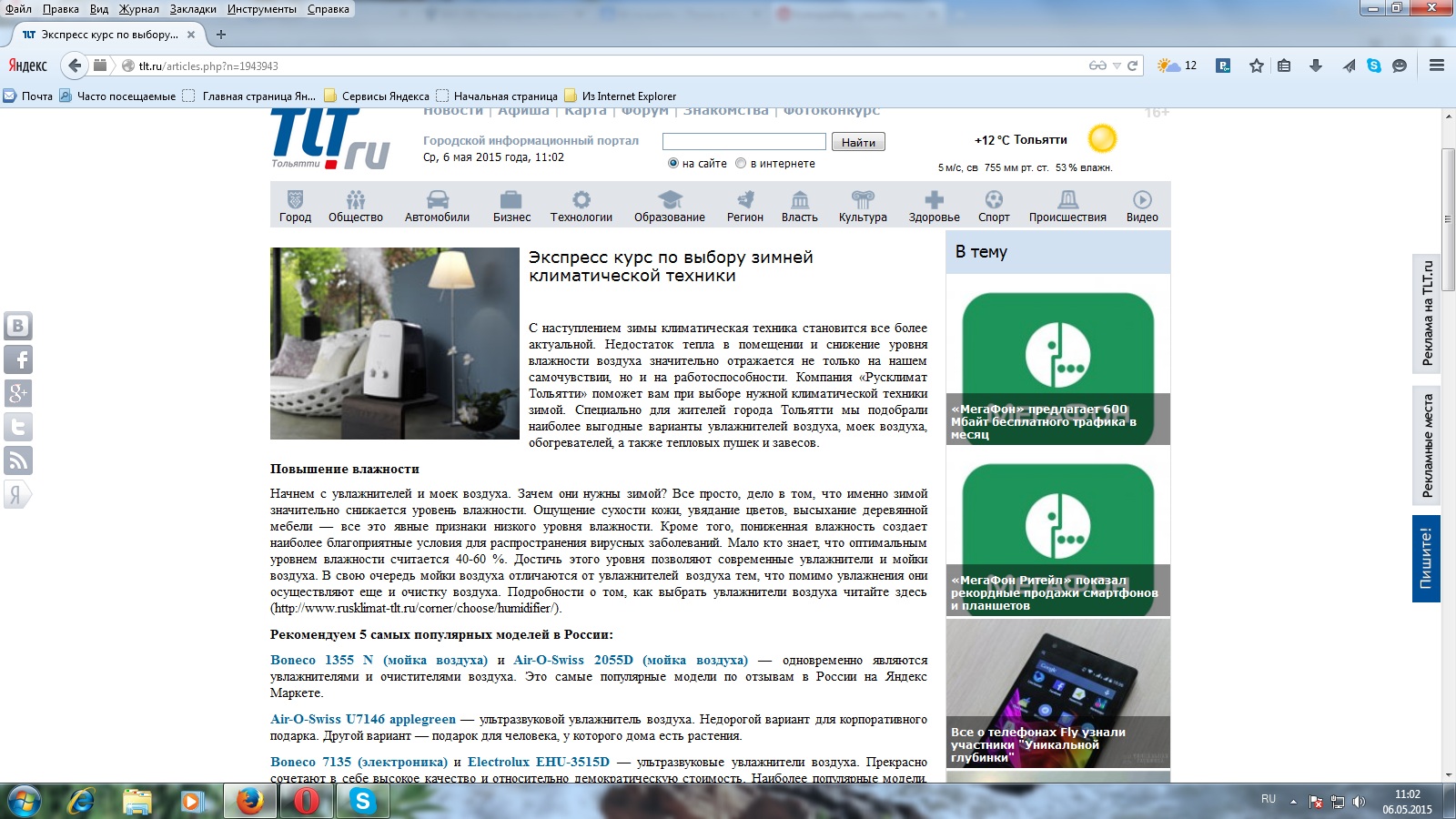Open the volume control in system tray
The height and width of the screenshot is (819, 1456).
click(1359, 802)
